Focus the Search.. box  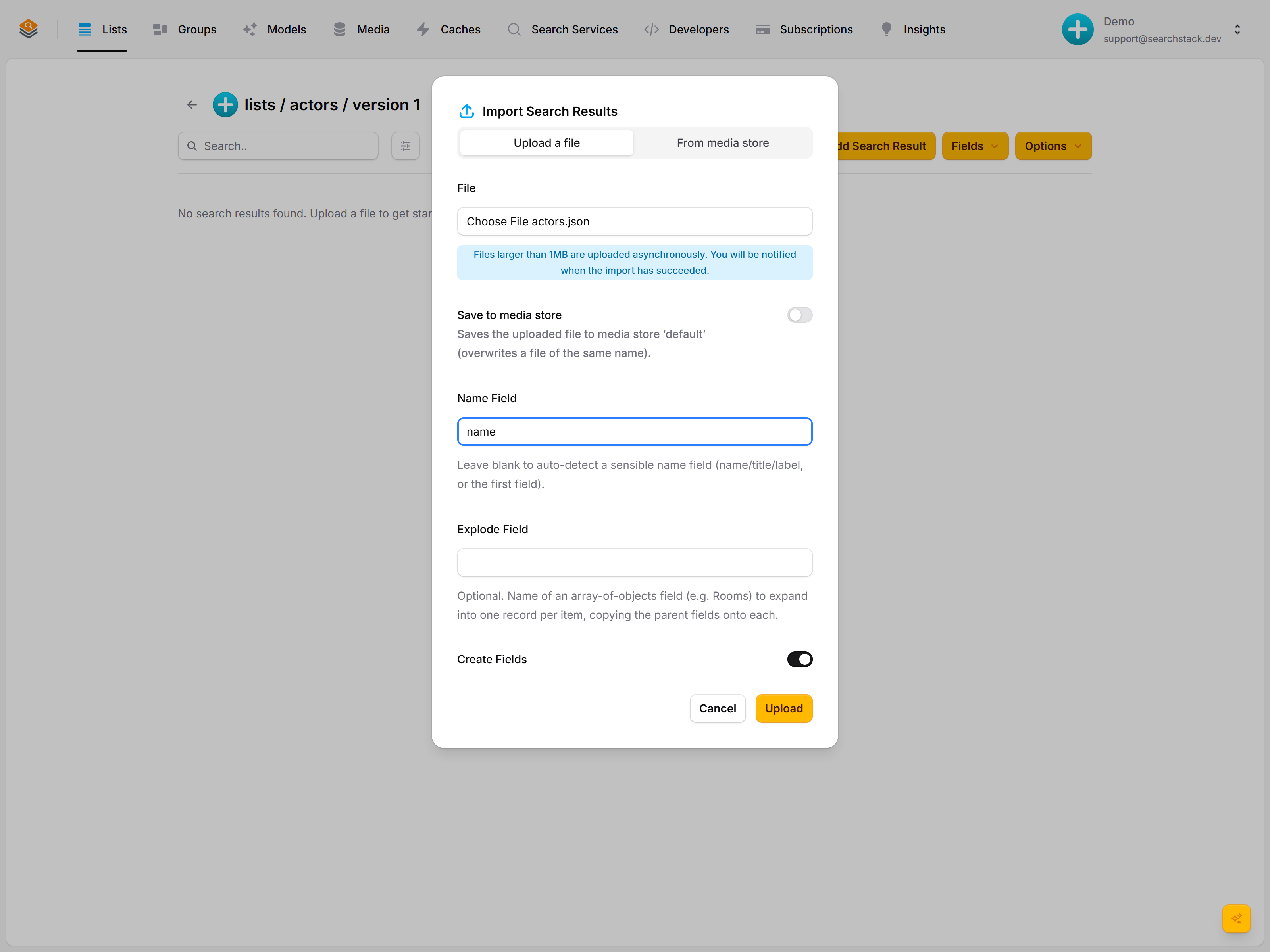point(278,146)
